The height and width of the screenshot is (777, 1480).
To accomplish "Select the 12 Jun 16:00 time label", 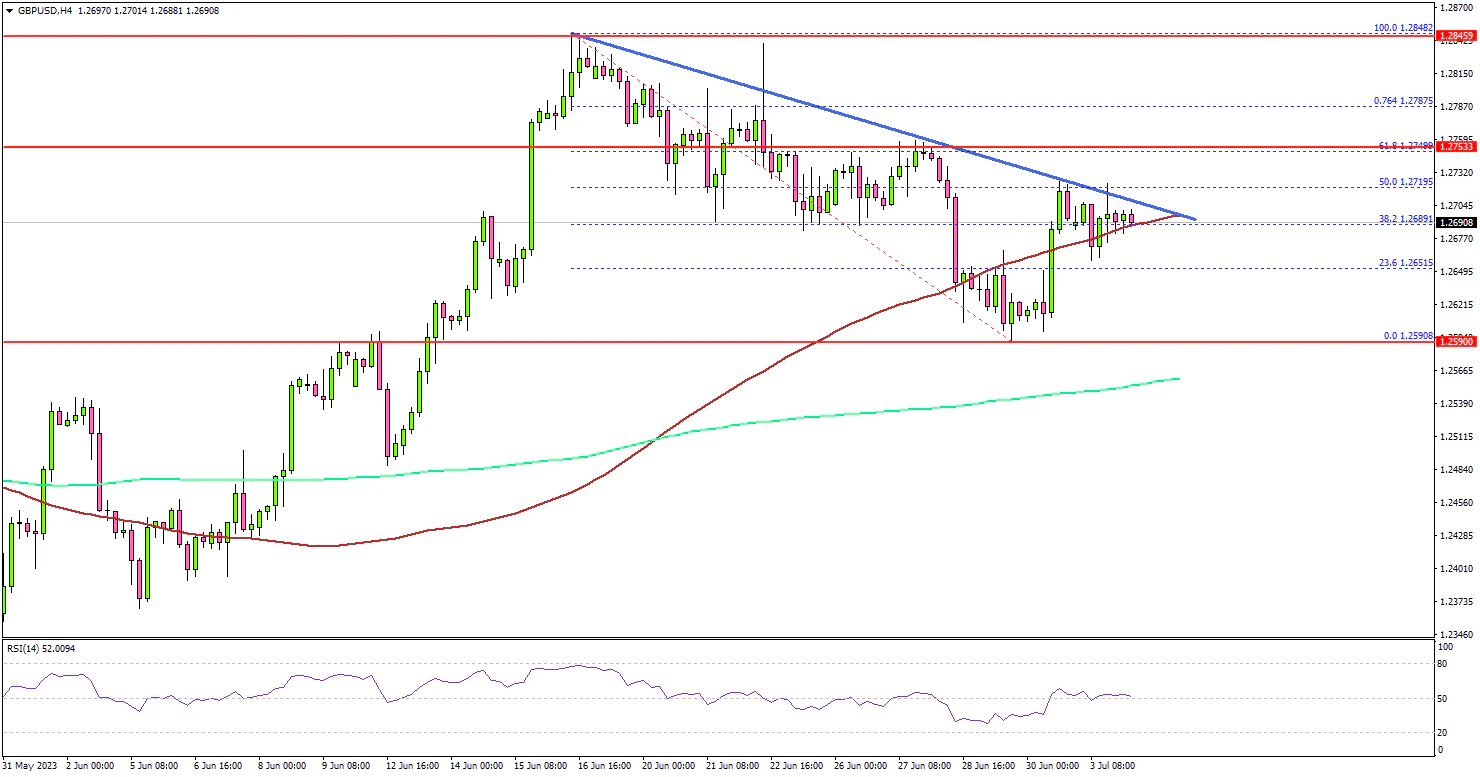I will pos(411,766).
